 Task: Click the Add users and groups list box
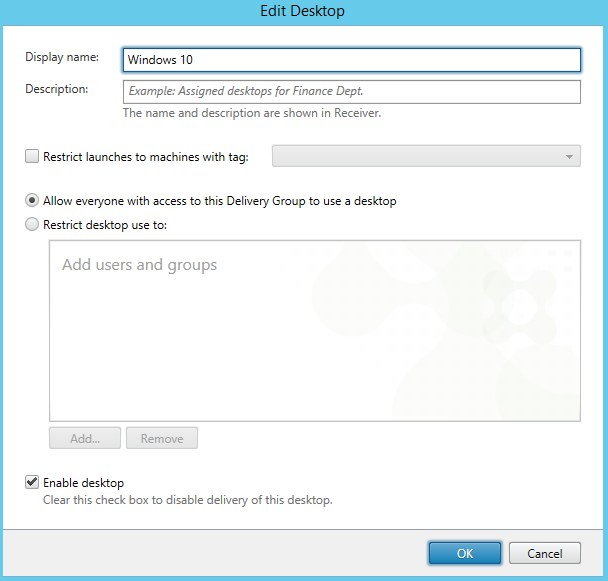(315, 331)
